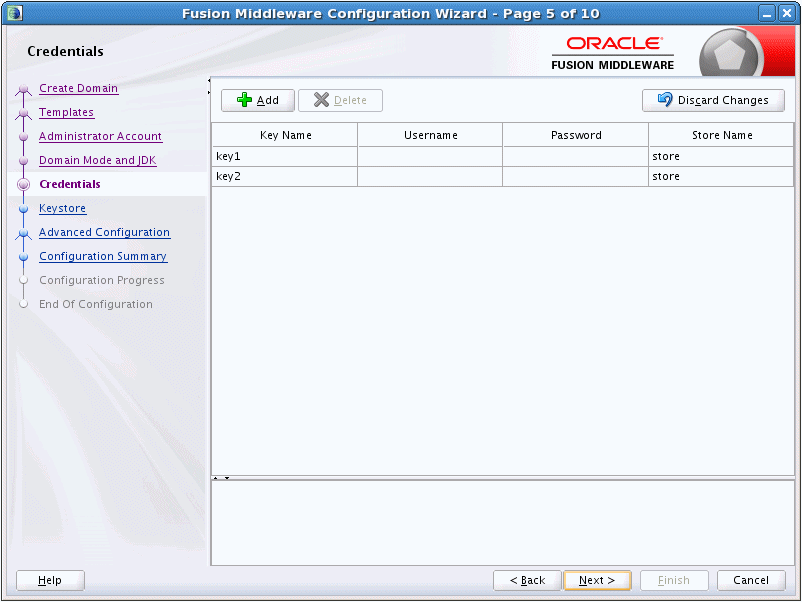Click the blue undo Discard Changes icon
Screen dimensions: 802x602
click(665, 99)
